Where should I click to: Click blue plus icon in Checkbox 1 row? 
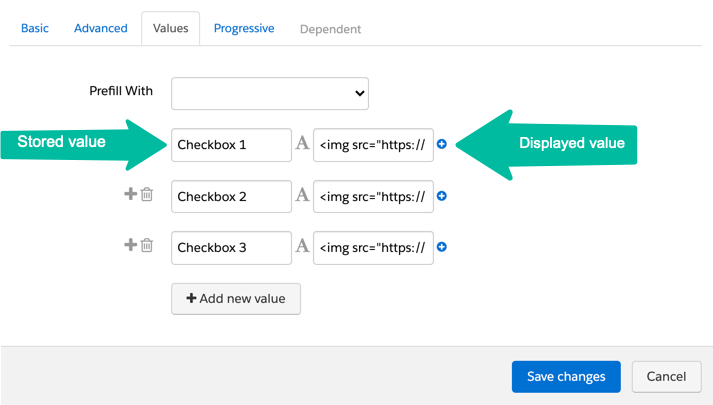[x=442, y=144]
